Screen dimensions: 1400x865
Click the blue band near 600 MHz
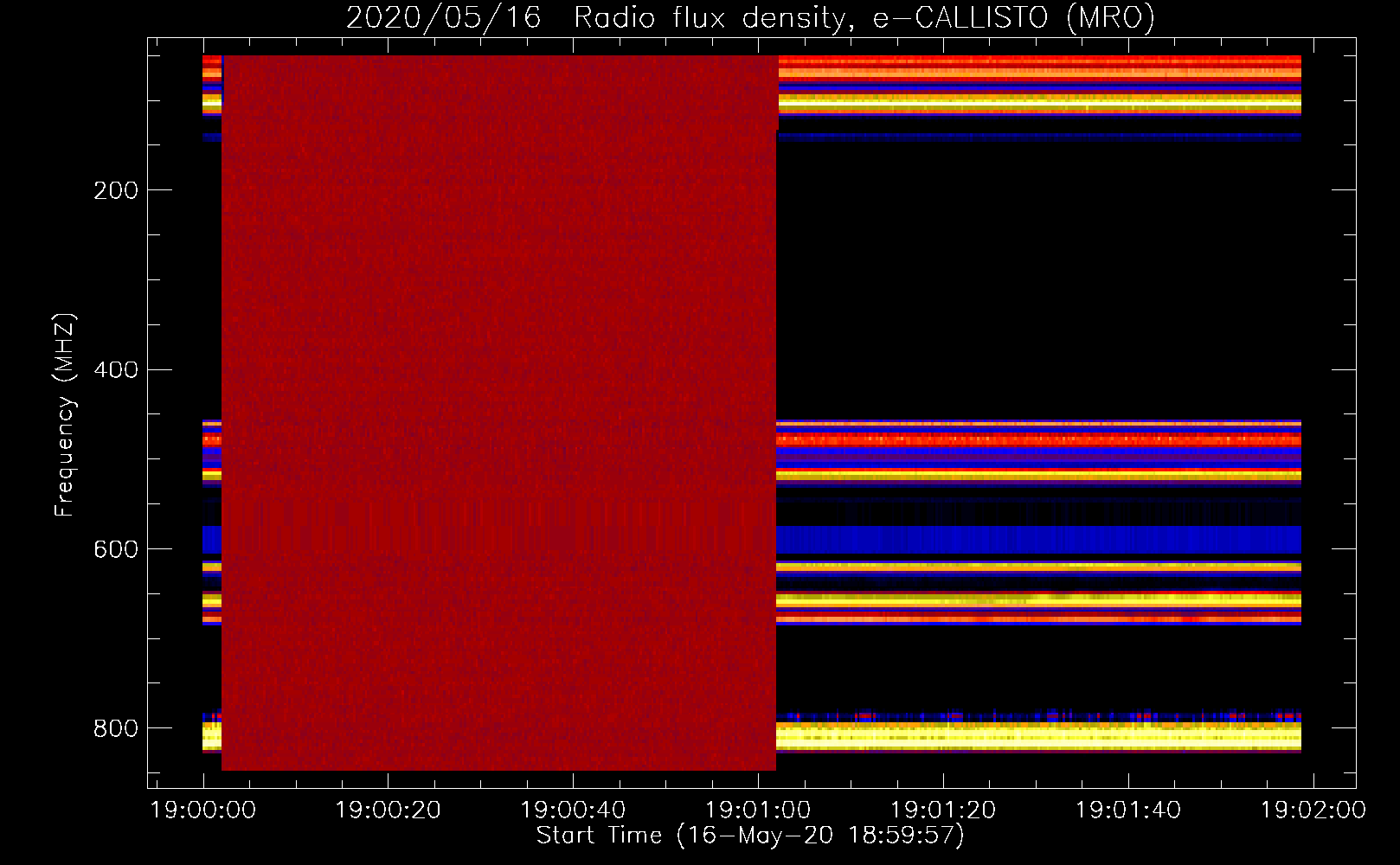coord(1038,540)
